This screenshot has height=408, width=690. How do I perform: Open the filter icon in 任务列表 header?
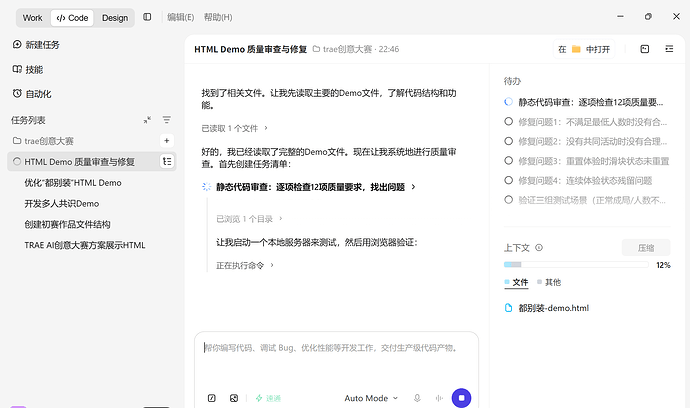click(166, 120)
